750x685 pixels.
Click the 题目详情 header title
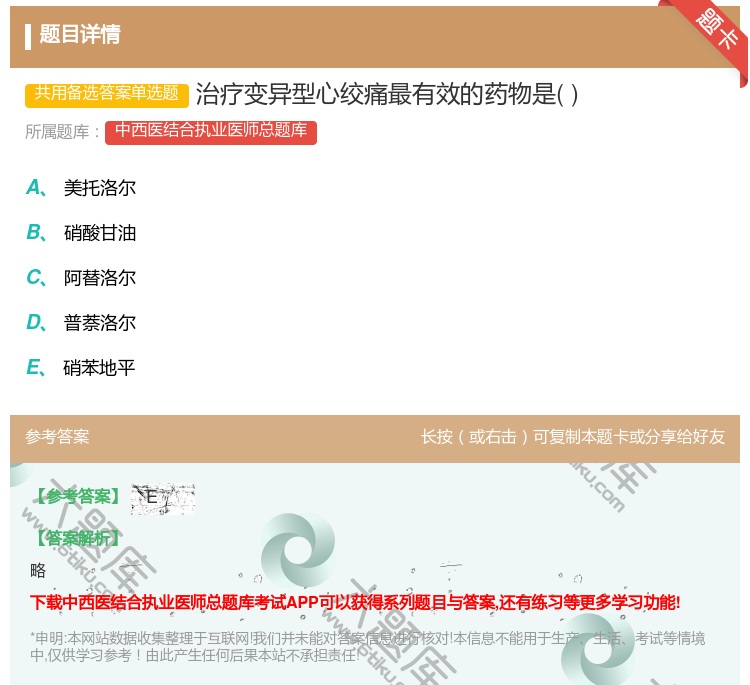pos(80,34)
